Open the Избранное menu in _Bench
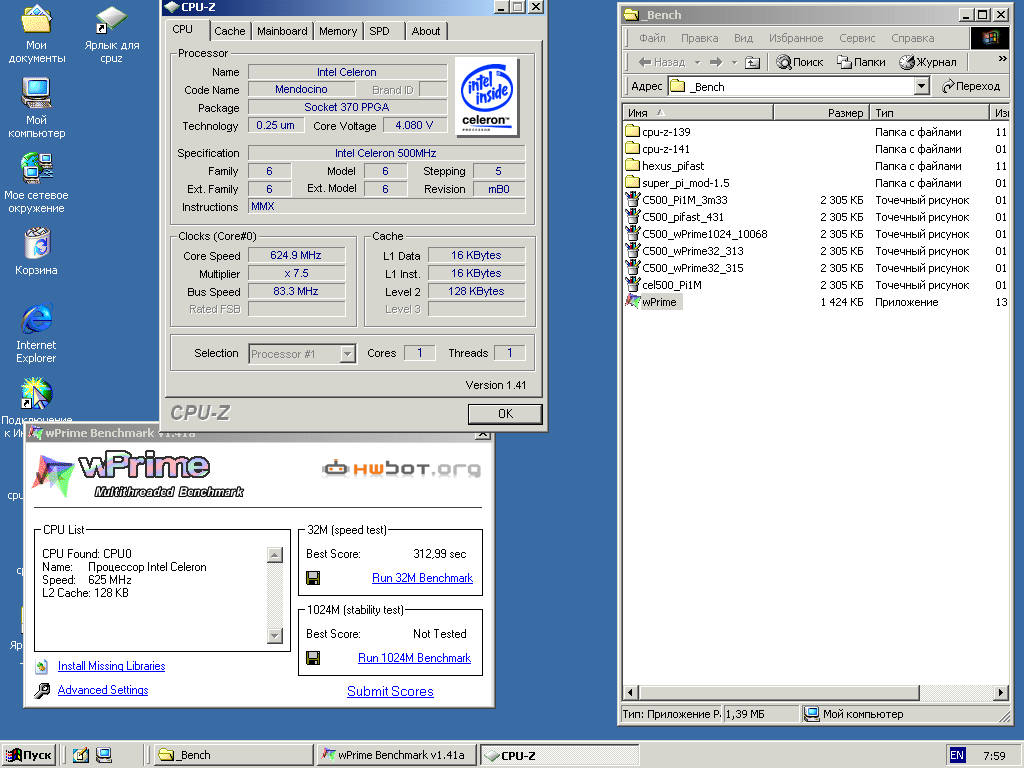Screen dimensions: 1024x768 tap(796, 38)
